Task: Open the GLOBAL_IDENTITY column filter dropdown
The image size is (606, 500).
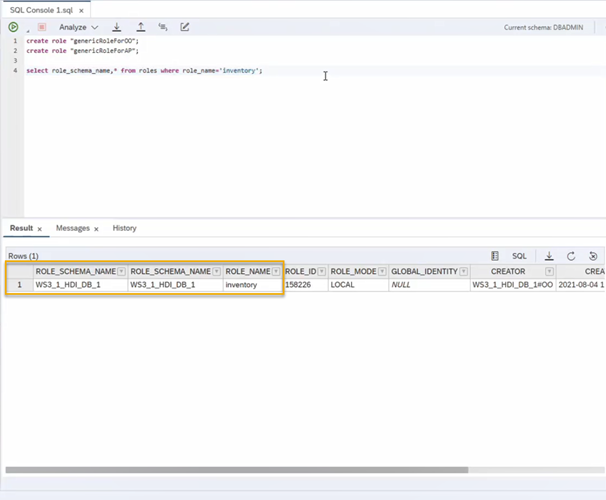Action: 463,272
